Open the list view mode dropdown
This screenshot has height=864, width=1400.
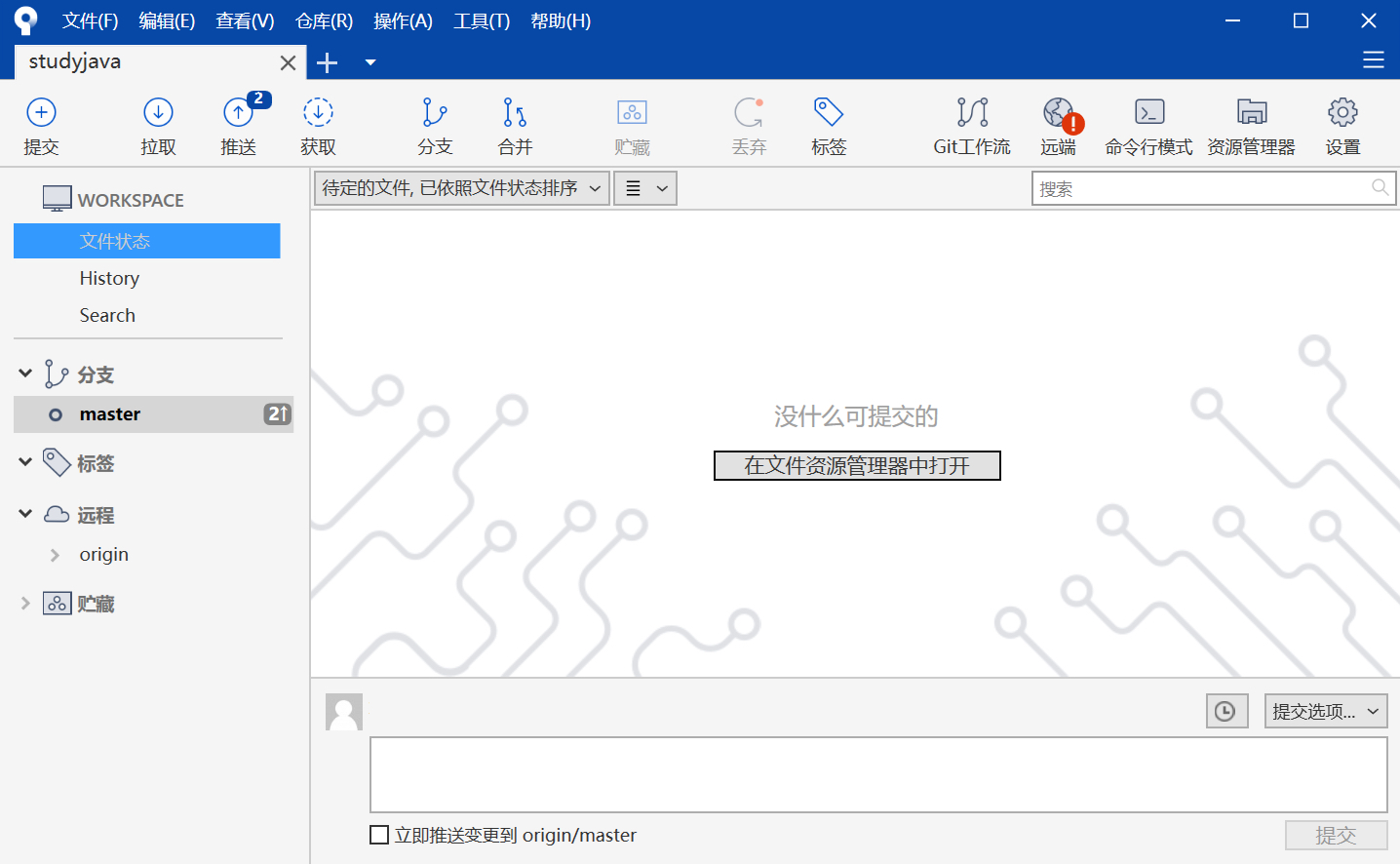645,188
